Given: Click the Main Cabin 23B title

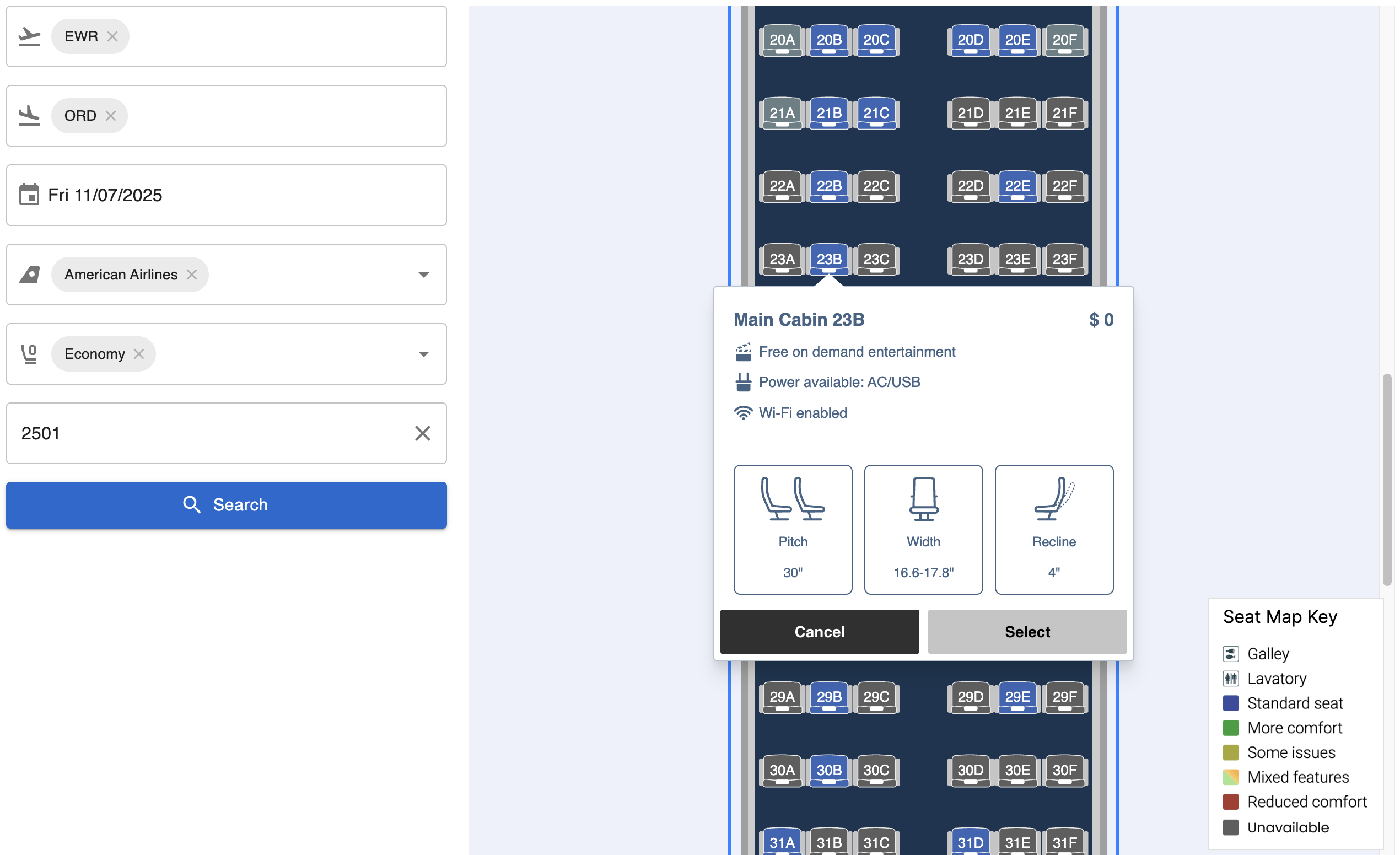Looking at the screenshot, I should point(799,320).
